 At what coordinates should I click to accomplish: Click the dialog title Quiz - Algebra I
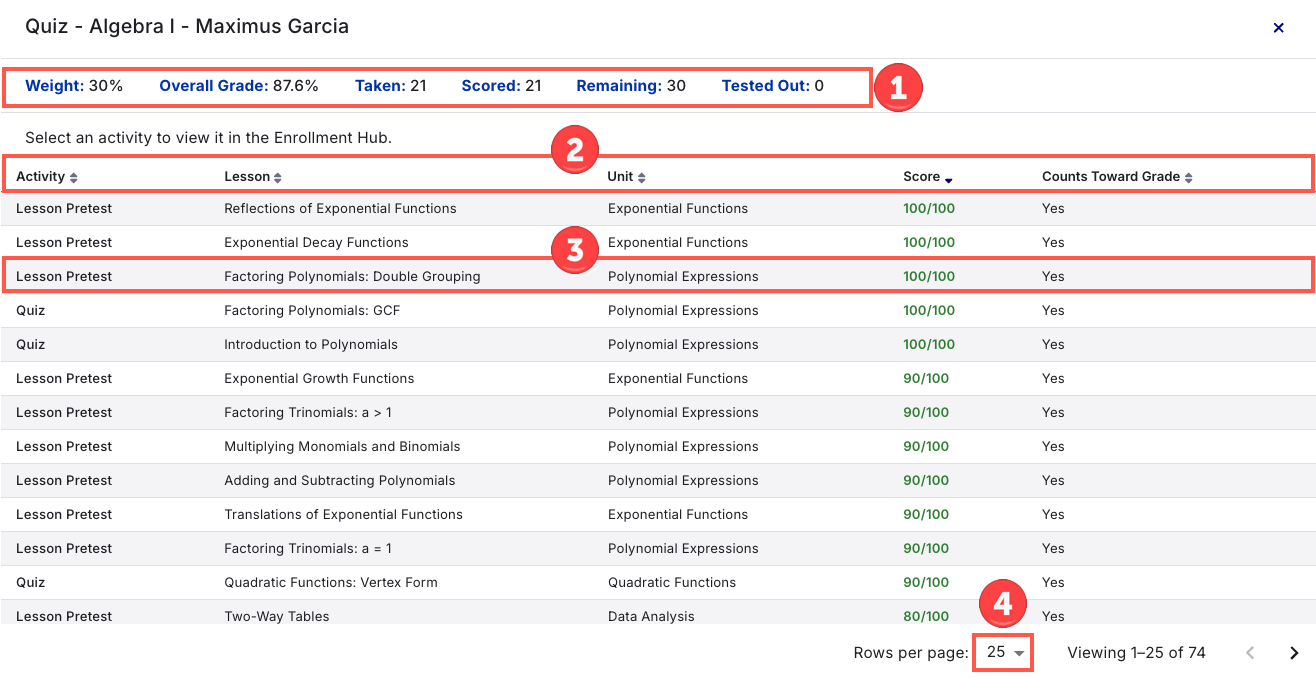pyautogui.click(x=187, y=27)
